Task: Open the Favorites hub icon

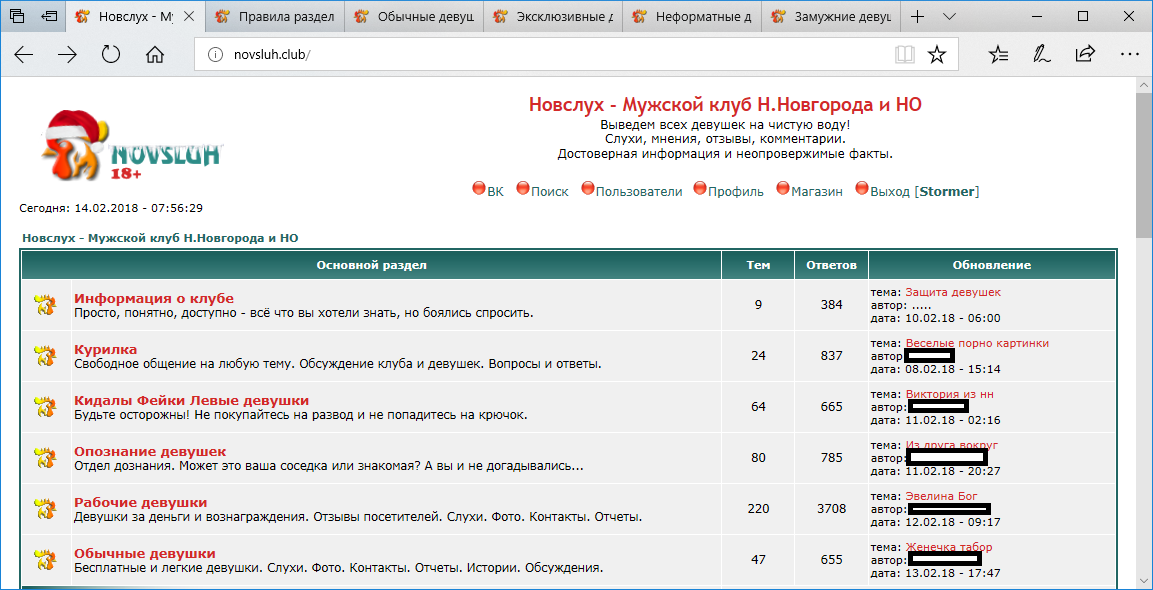Action: [x=998, y=55]
